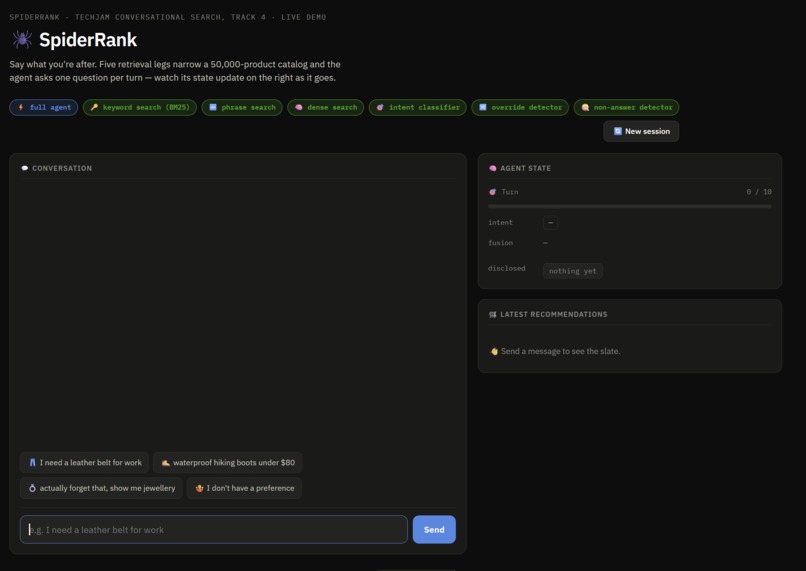The height and width of the screenshot is (571, 806).
Task: Select the override detector chip
Action: pos(520,107)
